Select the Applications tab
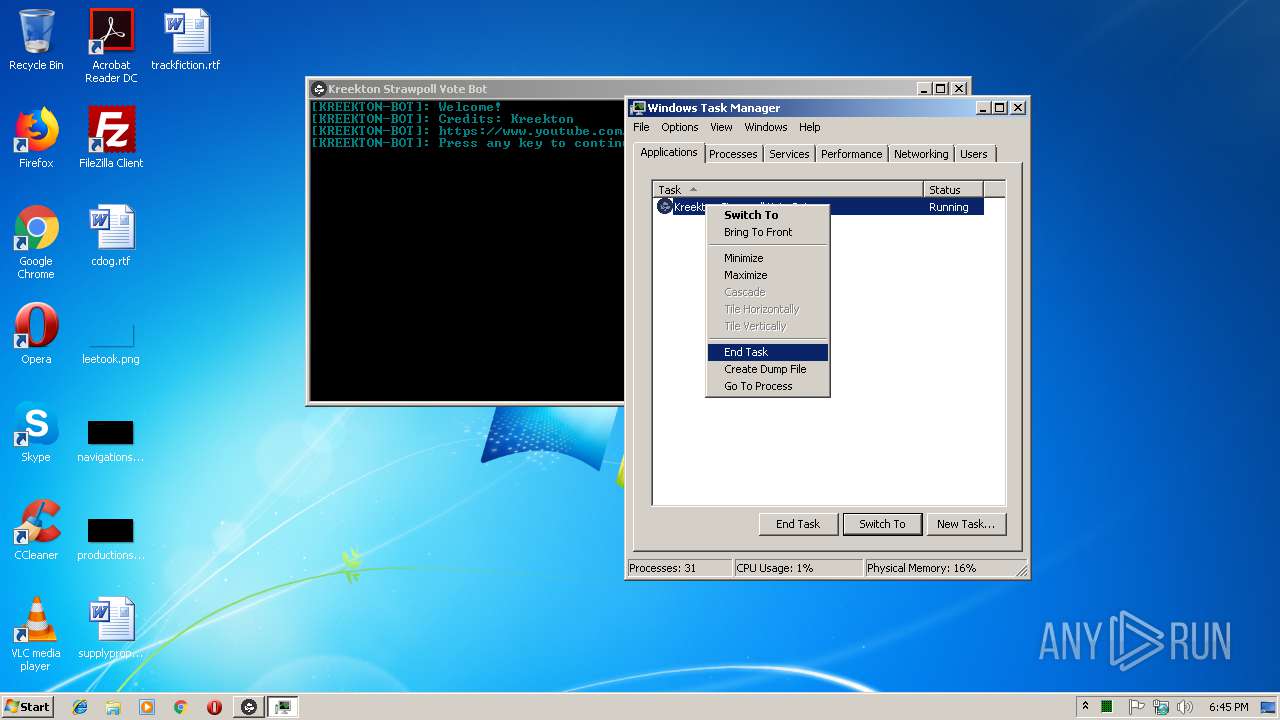 pyautogui.click(x=669, y=152)
